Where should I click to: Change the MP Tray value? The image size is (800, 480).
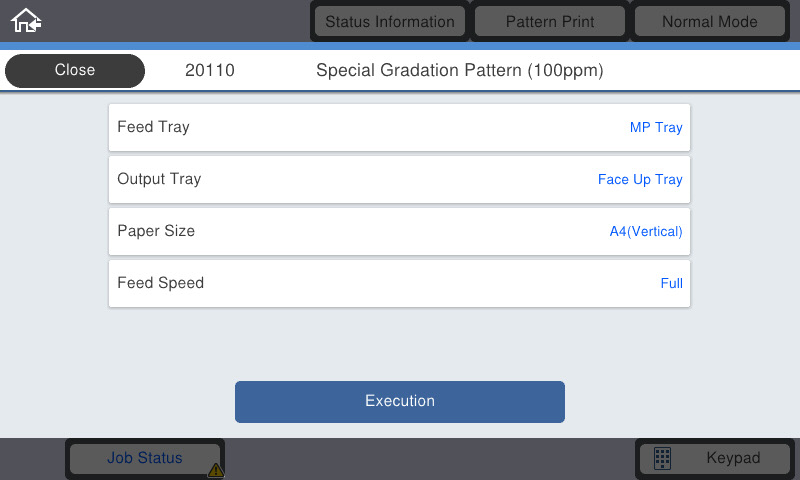point(656,128)
